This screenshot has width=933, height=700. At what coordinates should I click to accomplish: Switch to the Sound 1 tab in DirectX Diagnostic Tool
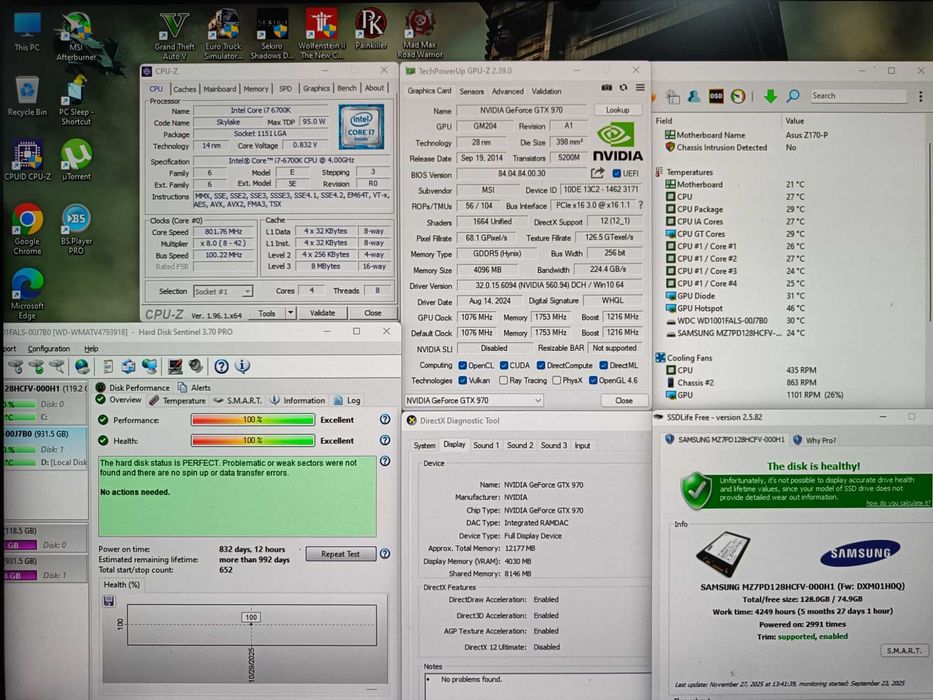click(x=486, y=445)
